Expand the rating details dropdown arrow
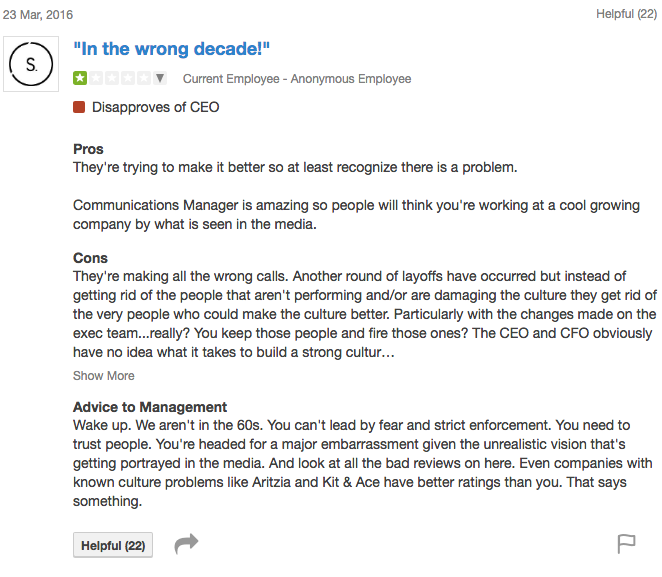The width and height of the screenshot is (662, 577). click(160, 78)
